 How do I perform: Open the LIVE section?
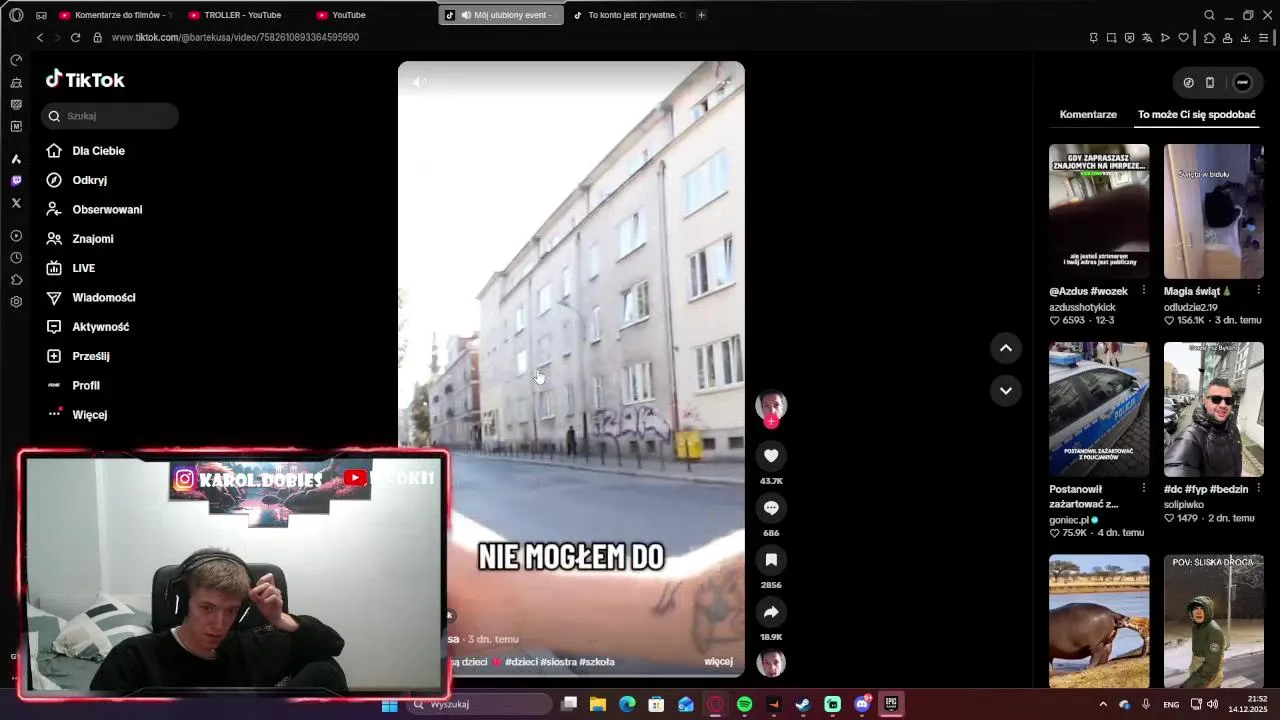coord(70,268)
